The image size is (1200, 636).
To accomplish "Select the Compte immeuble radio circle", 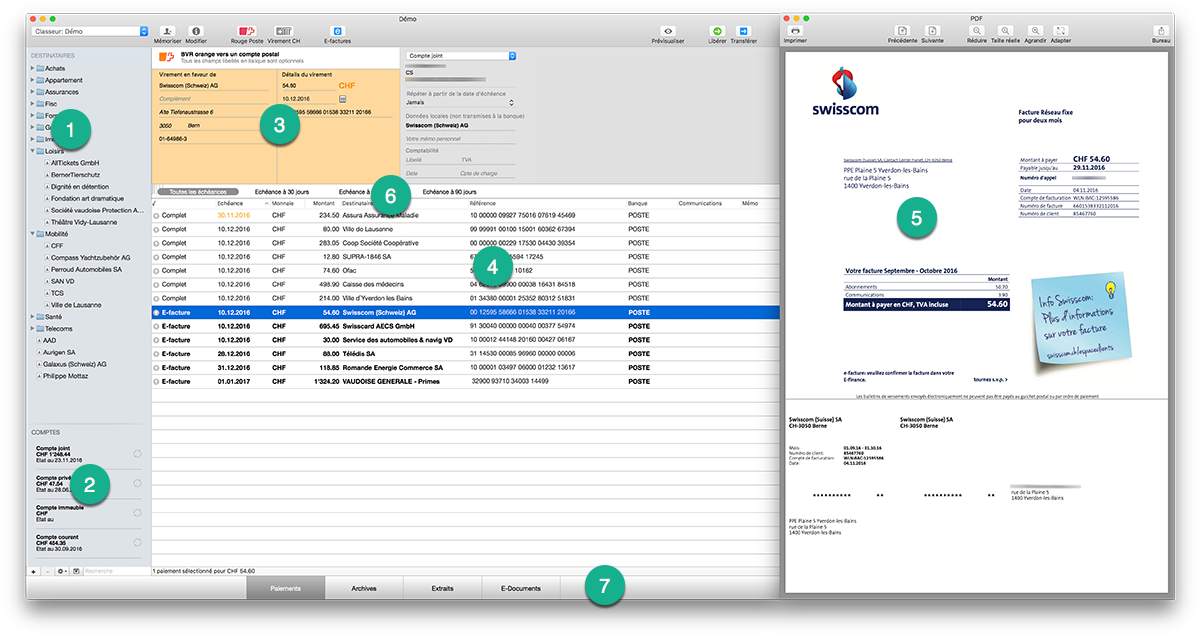I will (137, 512).
